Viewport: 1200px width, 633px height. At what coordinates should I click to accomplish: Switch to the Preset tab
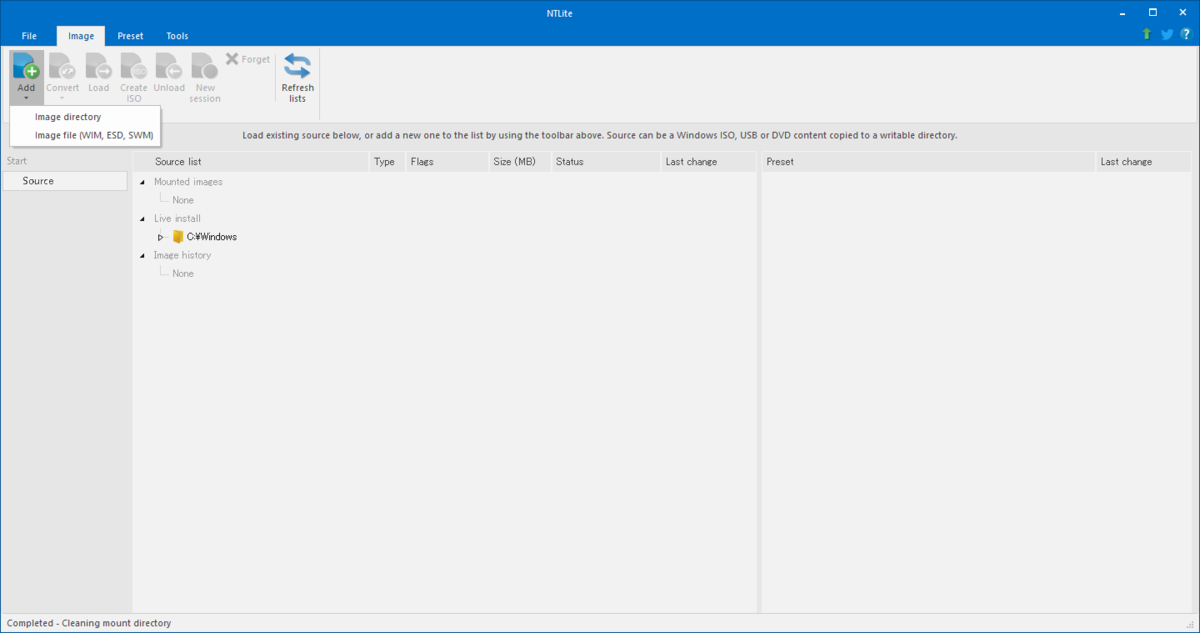130,36
